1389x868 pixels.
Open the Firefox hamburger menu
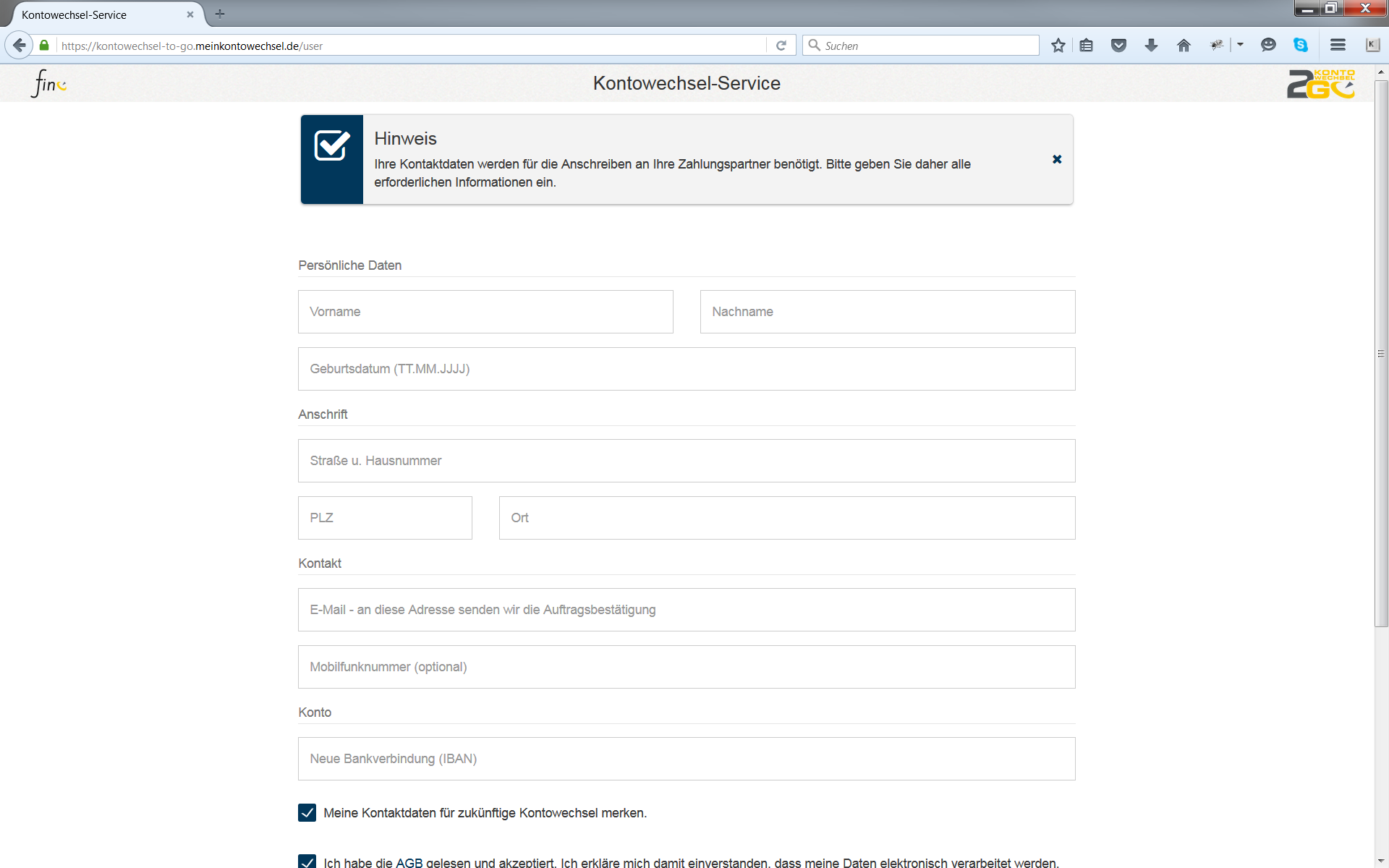(x=1338, y=46)
